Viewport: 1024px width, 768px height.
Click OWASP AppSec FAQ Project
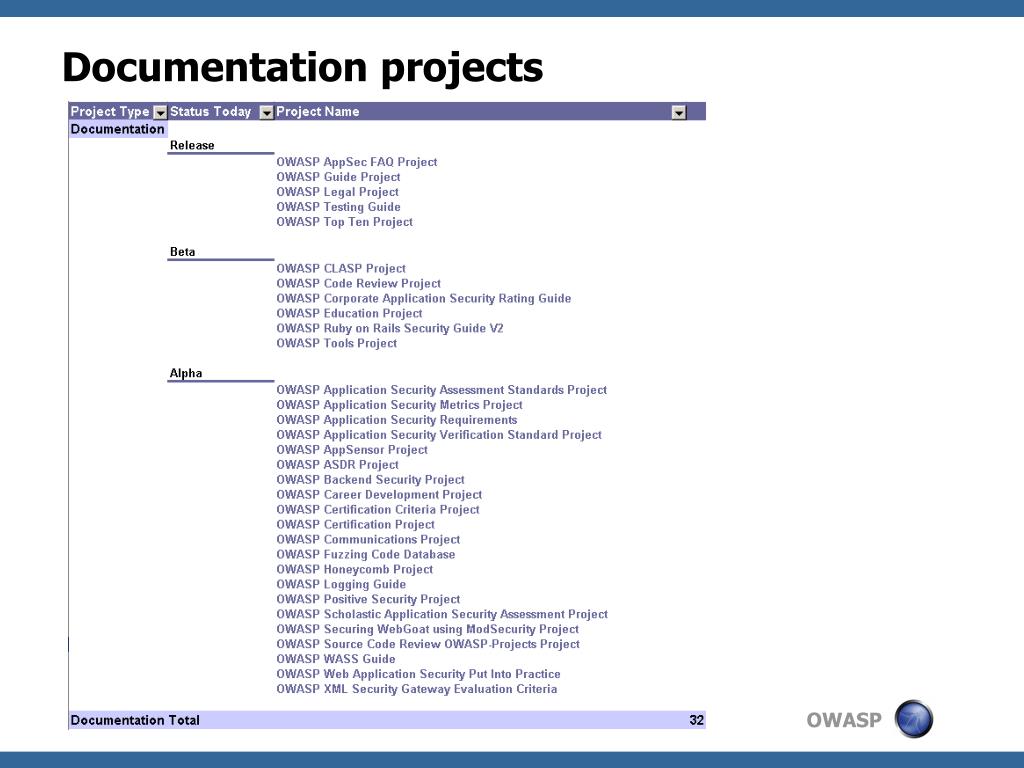(x=357, y=162)
